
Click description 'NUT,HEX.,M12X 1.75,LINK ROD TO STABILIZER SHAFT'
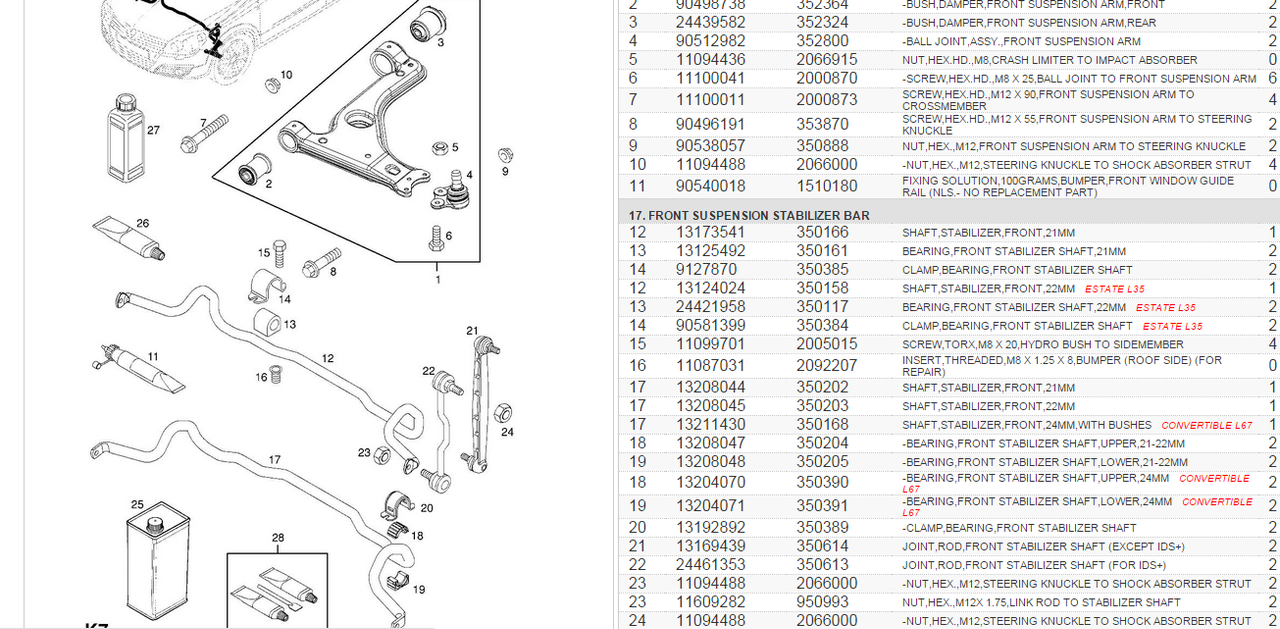click(x=1041, y=602)
